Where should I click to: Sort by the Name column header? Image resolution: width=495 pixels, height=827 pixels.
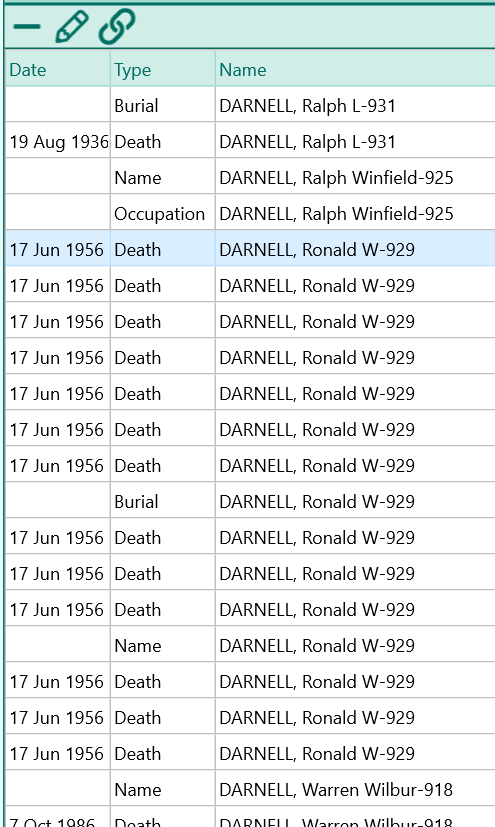pyautogui.click(x=355, y=70)
